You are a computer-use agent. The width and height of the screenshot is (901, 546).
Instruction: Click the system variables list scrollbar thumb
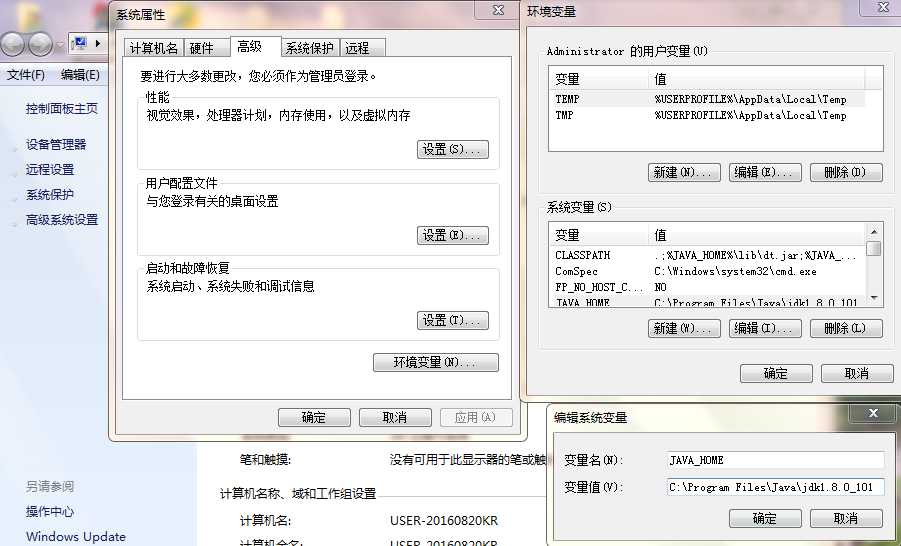(873, 249)
